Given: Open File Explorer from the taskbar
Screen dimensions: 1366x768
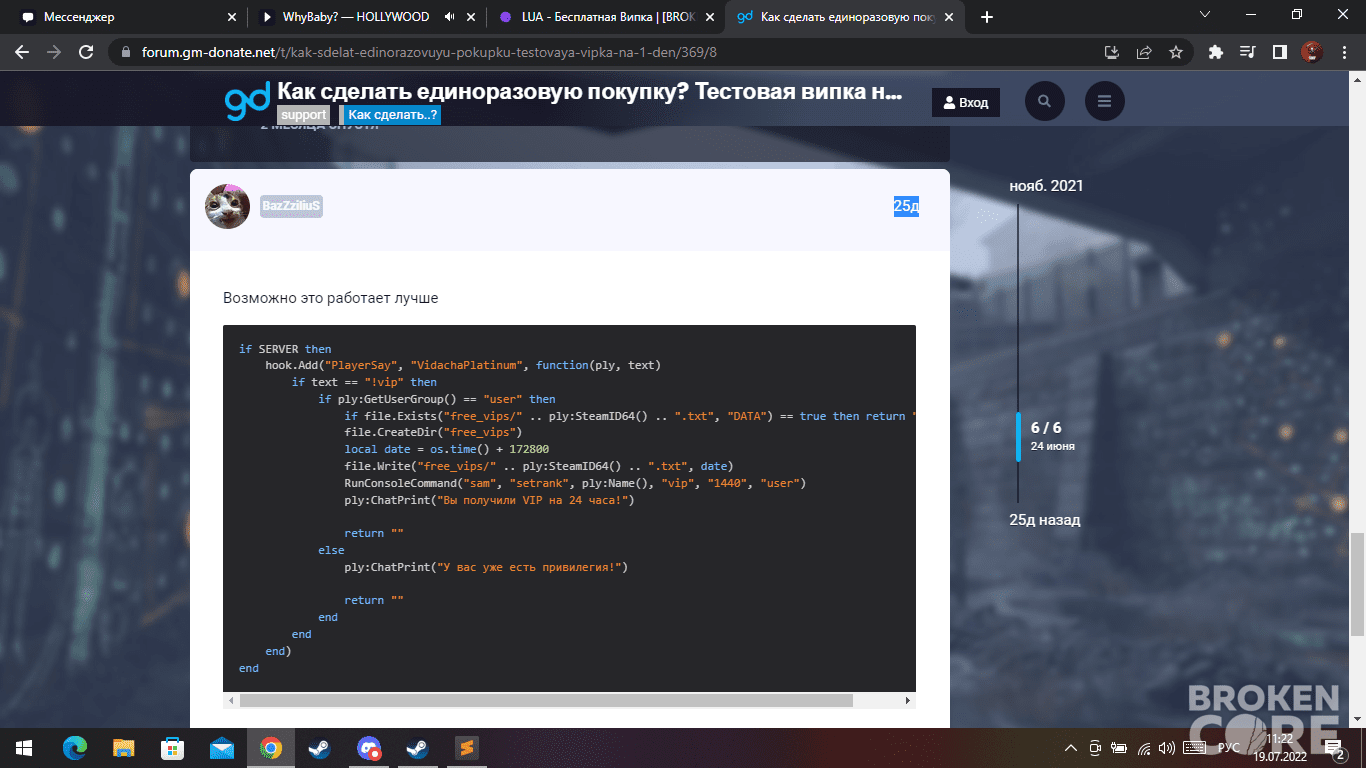Looking at the screenshot, I should (124, 747).
